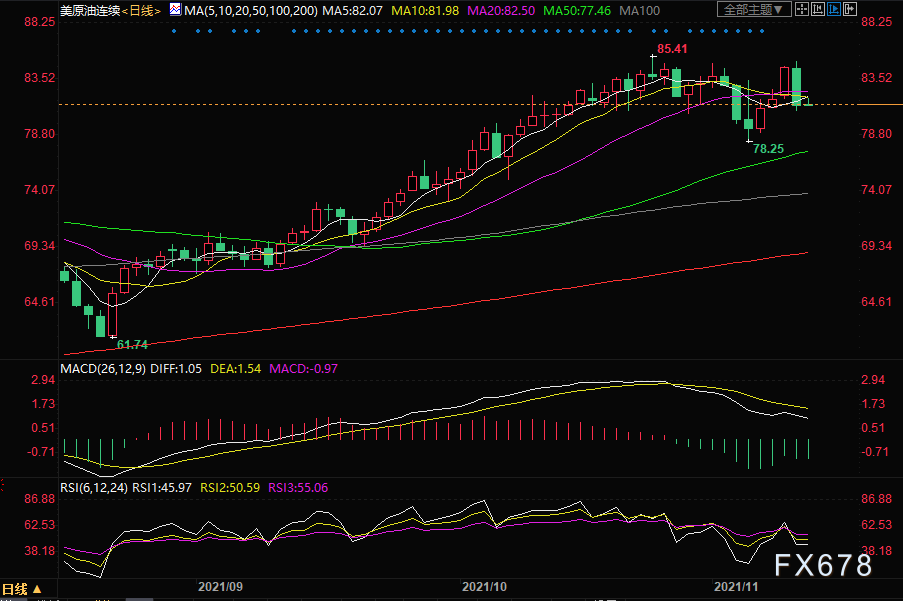
Task: Click the RSI3:55.06 value
Action: 298,488
